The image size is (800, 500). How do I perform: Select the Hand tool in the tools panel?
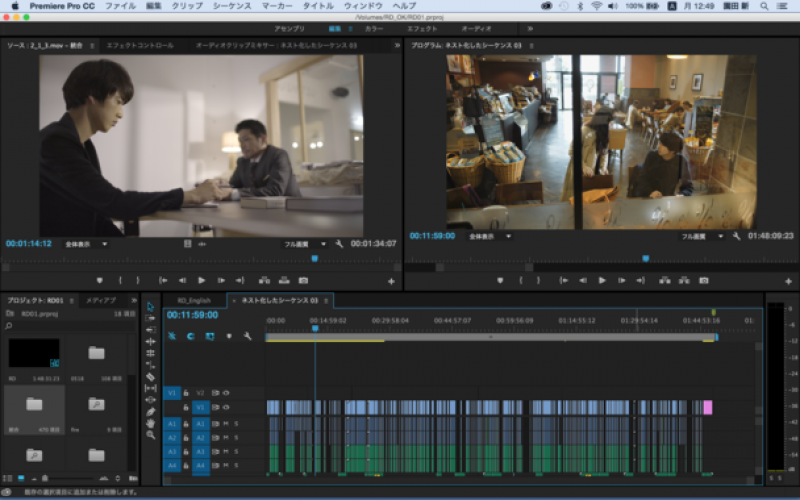coord(151,423)
